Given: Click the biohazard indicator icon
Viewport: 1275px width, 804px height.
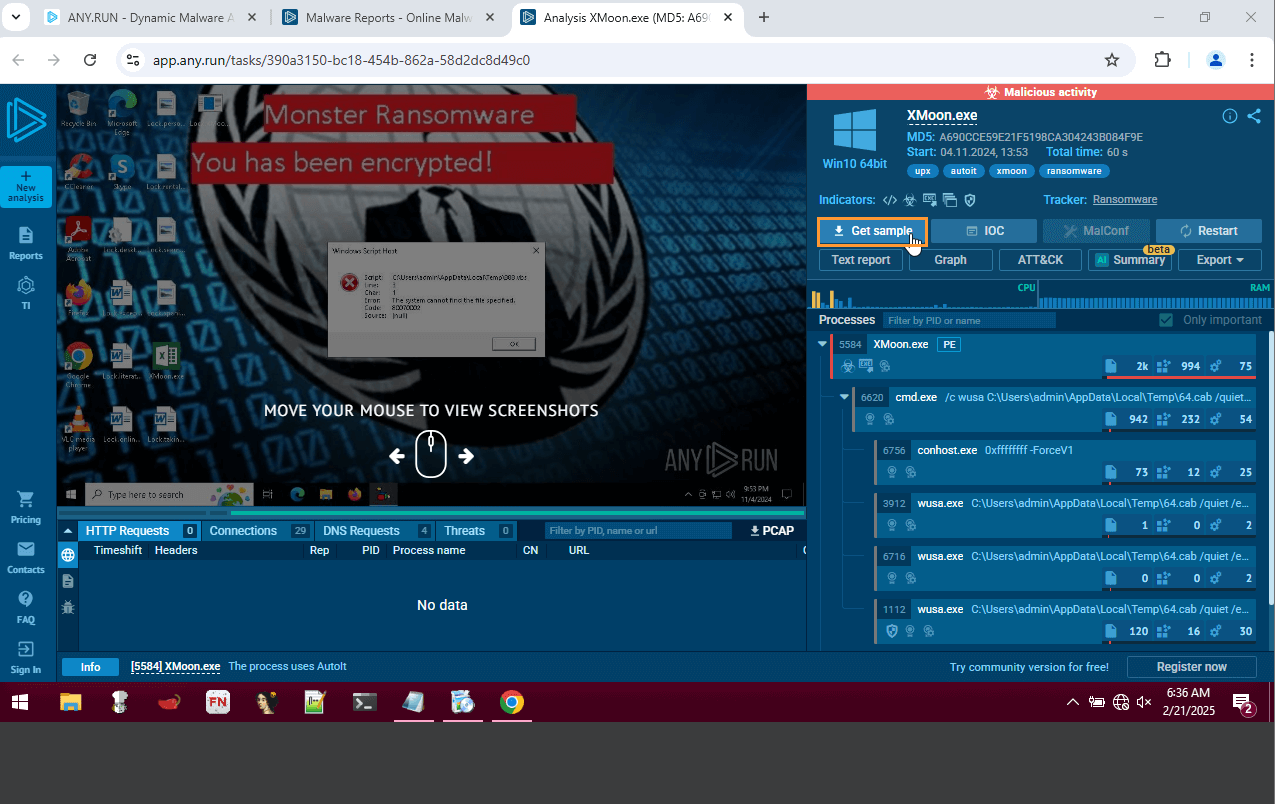Looking at the screenshot, I should pos(909,200).
